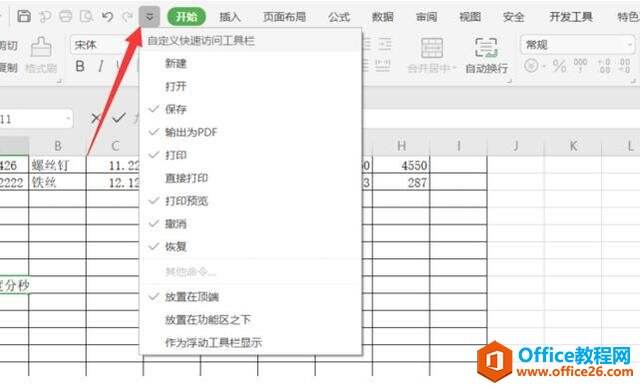640x389 pixels.
Task: Select 作为浮动工具栏显示 option
Action: (251, 342)
